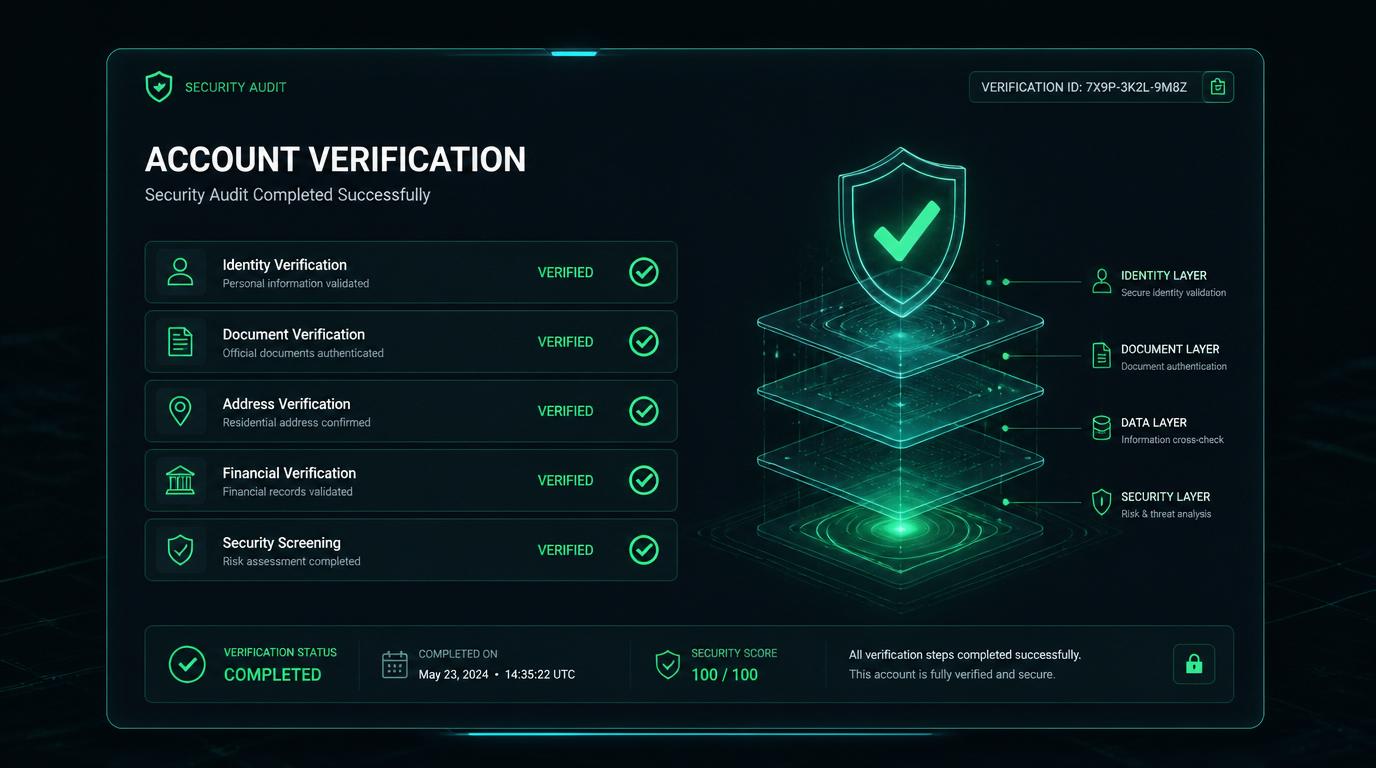Screen dimensions: 1376x768
Task: Click the checkmark circle beside Security Screening
Action: coord(644,550)
